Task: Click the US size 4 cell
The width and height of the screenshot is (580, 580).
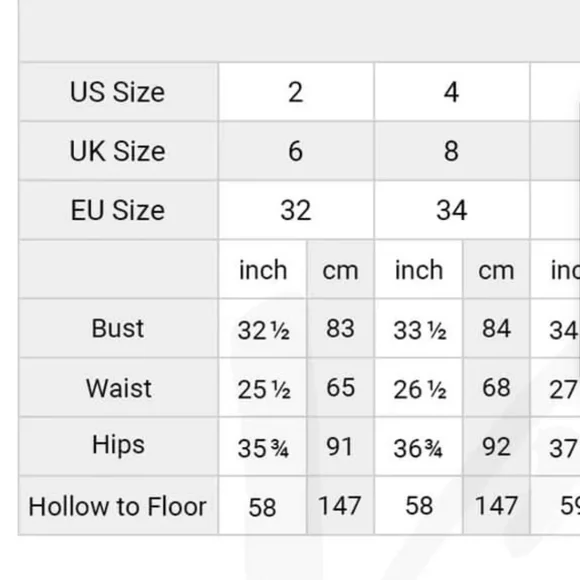Action: click(x=452, y=92)
